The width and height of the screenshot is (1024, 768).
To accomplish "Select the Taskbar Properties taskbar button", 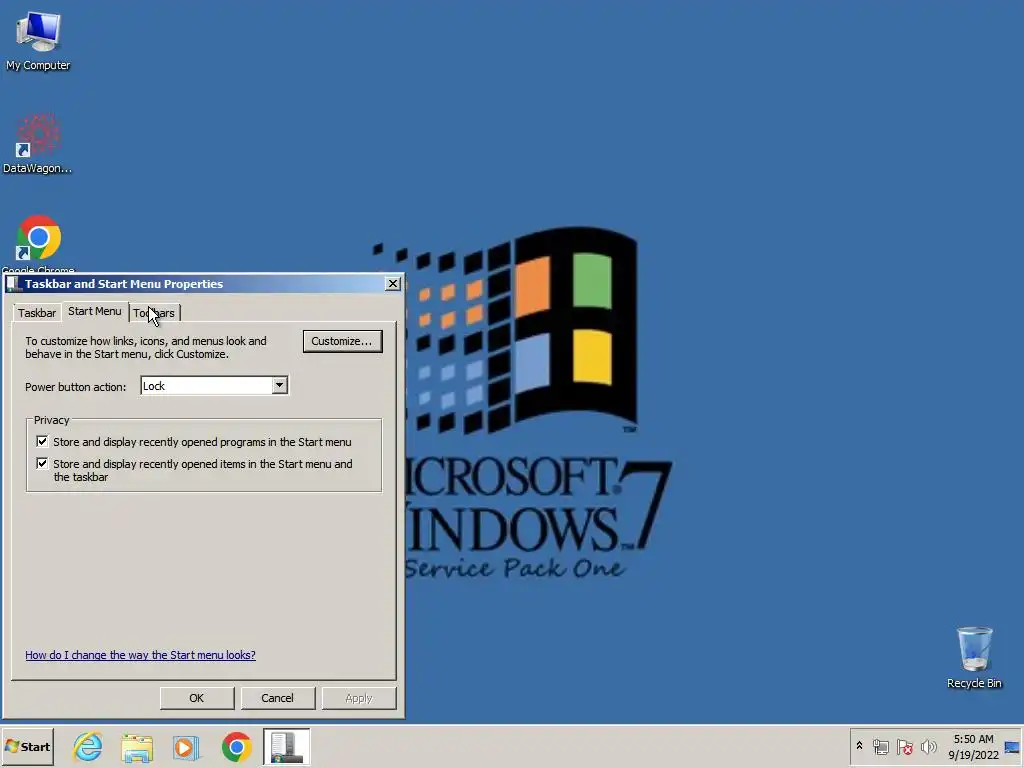I will [x=287, y=746].
